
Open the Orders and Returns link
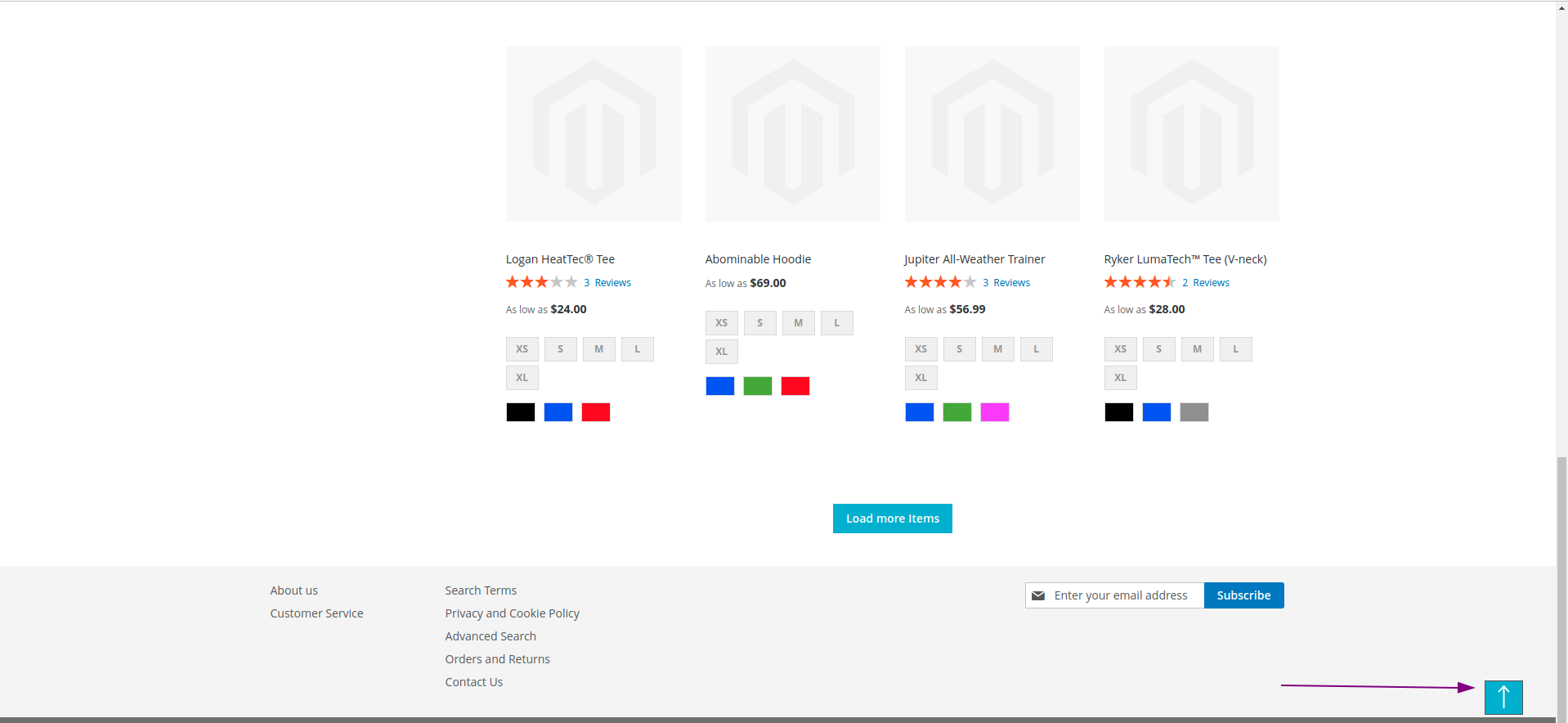(x=498, y=659)
